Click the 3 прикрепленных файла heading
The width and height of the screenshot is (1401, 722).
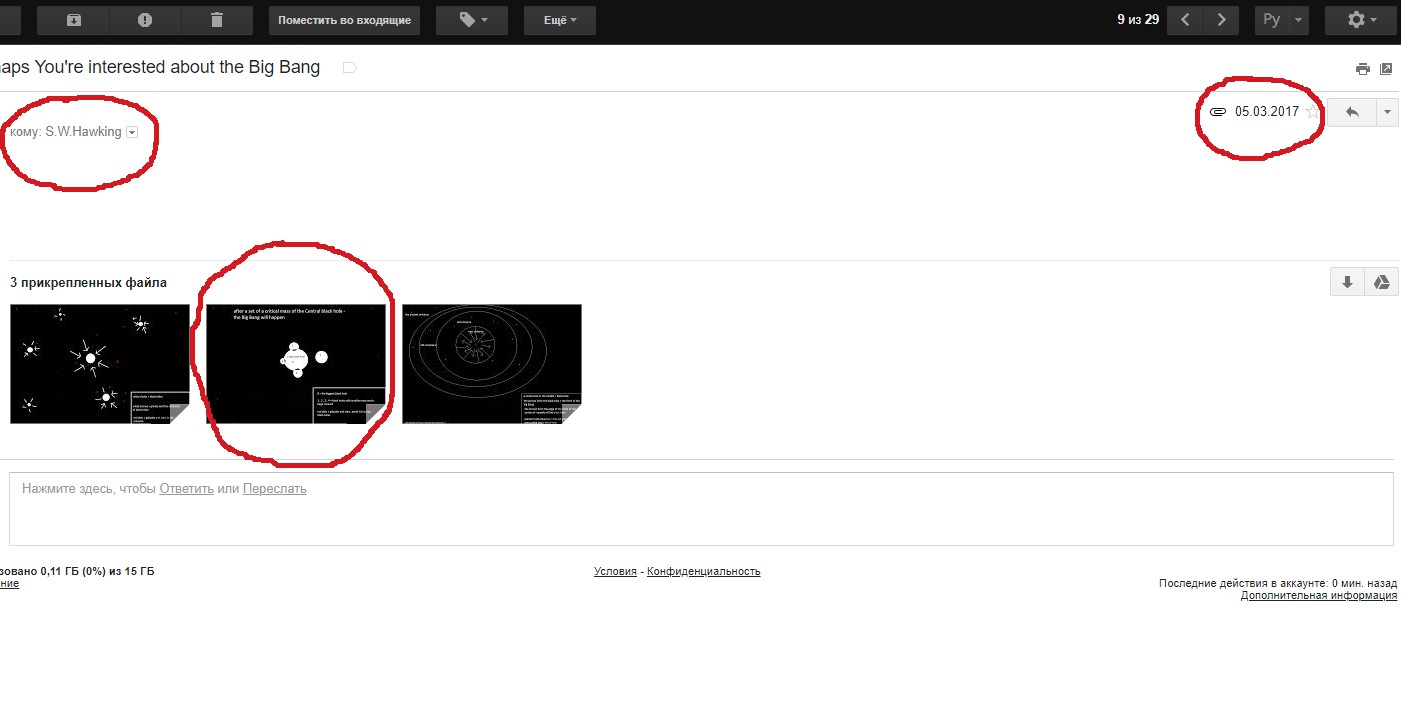click(x=88, y=283)
